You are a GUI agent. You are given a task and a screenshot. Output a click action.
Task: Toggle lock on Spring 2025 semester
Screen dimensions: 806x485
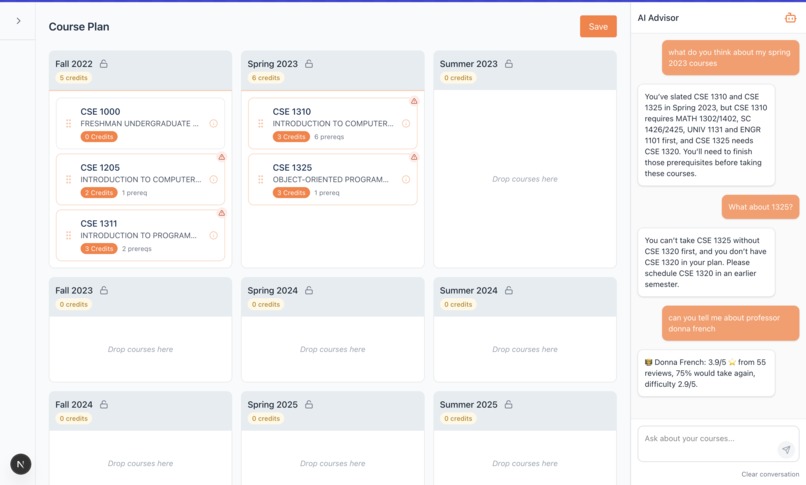[309, 404]
